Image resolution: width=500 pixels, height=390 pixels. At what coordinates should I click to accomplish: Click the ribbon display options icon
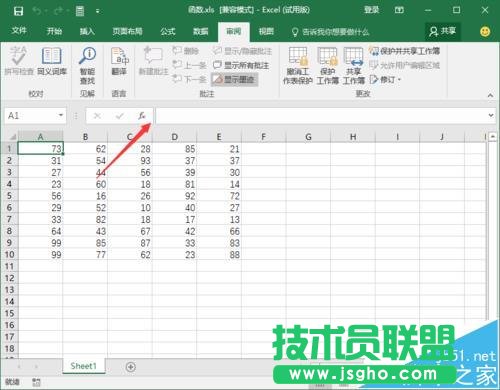(x=399, y=10)
